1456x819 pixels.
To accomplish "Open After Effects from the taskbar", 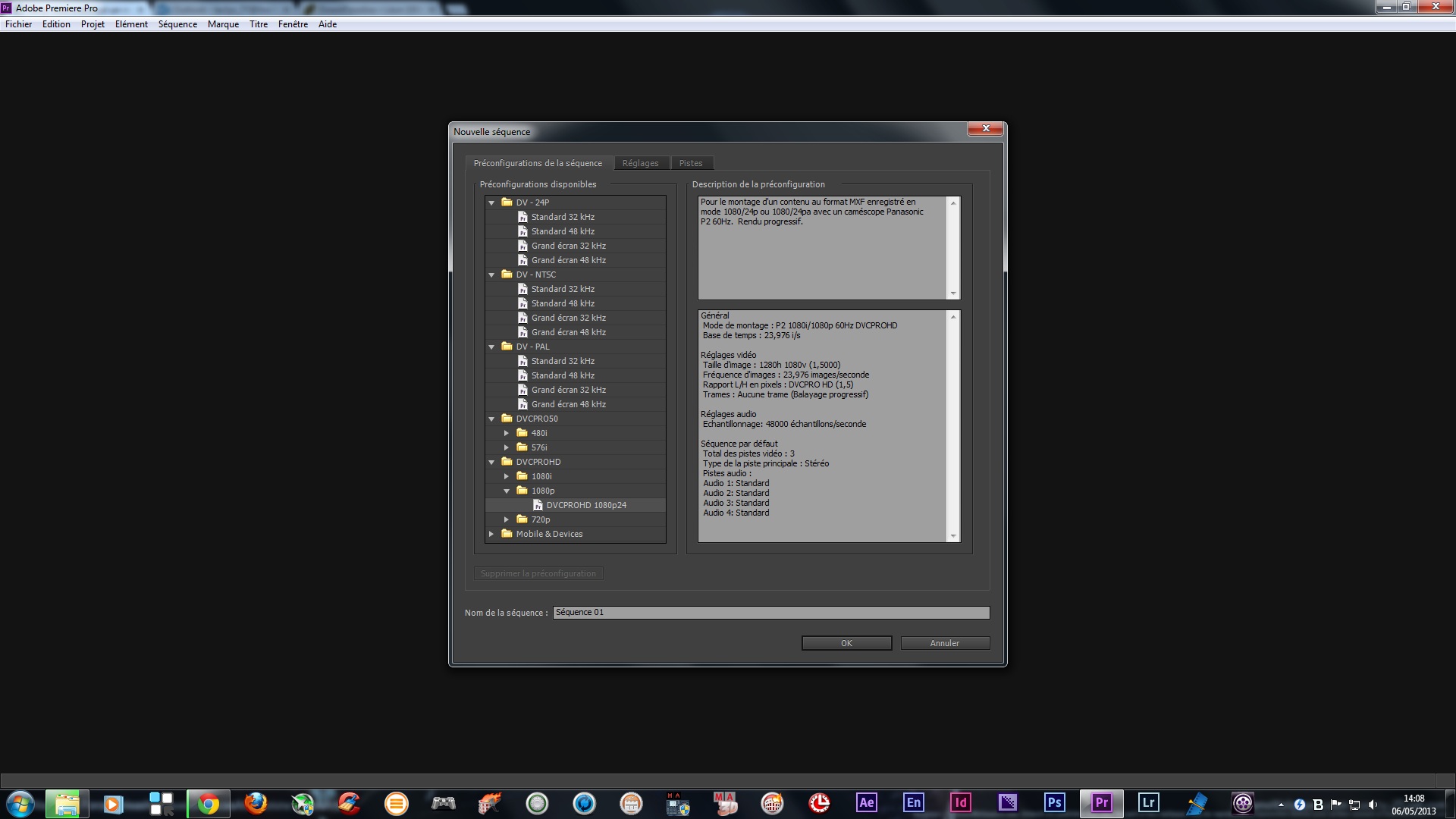I will coord(866,803).
